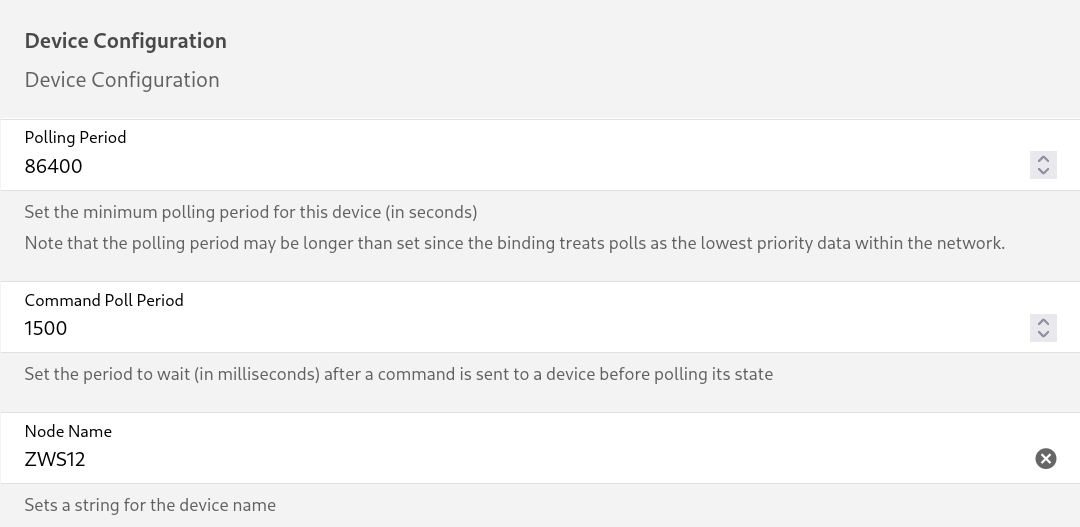1080x527 pixels.
Task: Increment Command Poll Period up arrow
Action: 1043,322
